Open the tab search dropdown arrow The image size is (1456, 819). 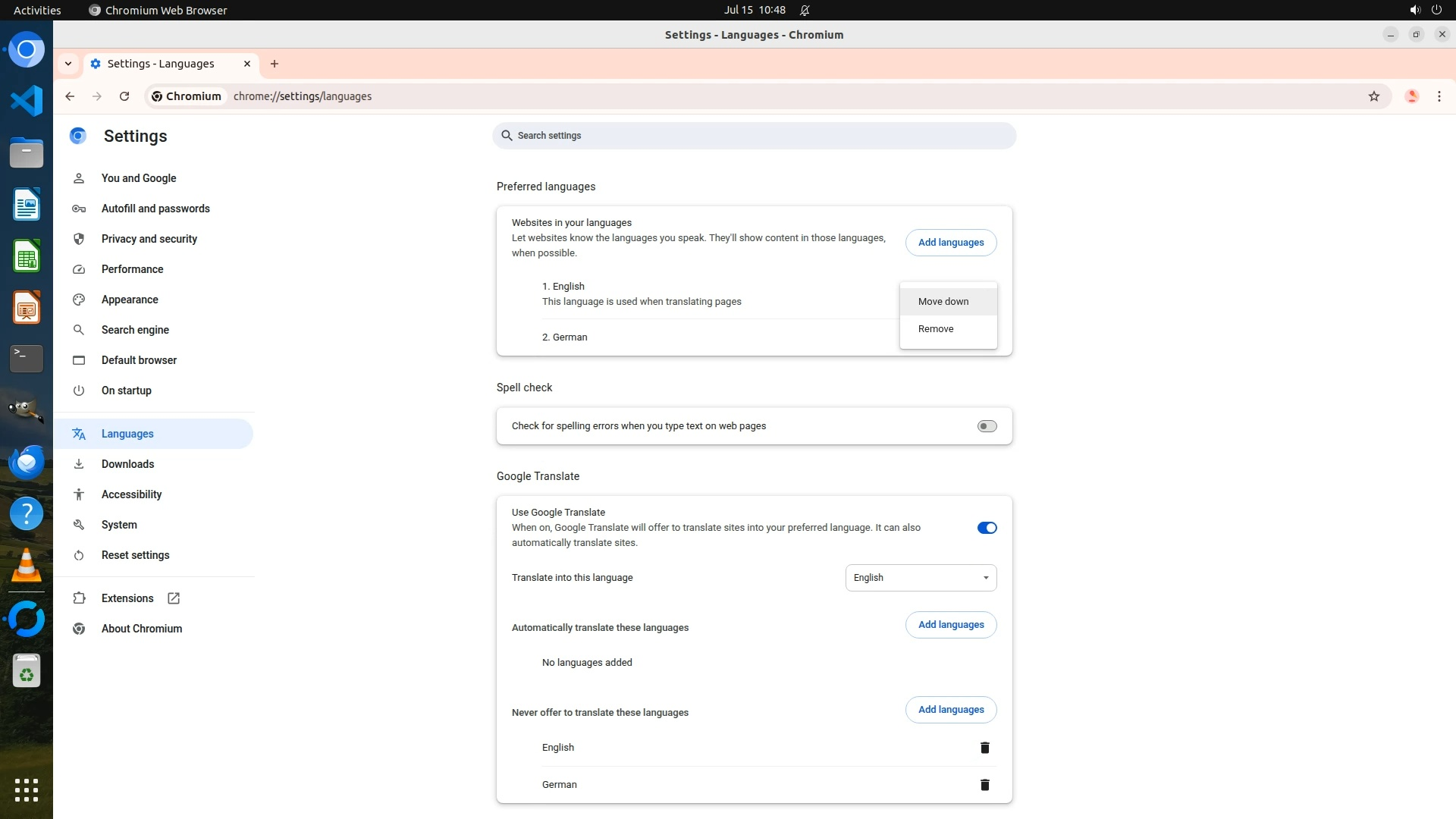click(x=68, y=64)
